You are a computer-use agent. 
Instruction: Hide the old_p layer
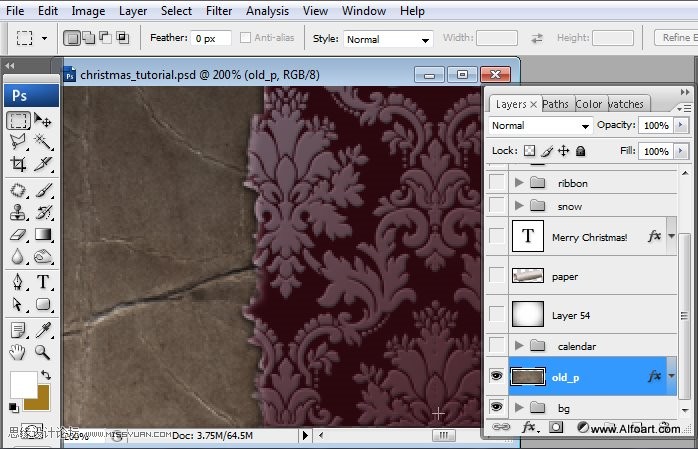pos(496,377)
